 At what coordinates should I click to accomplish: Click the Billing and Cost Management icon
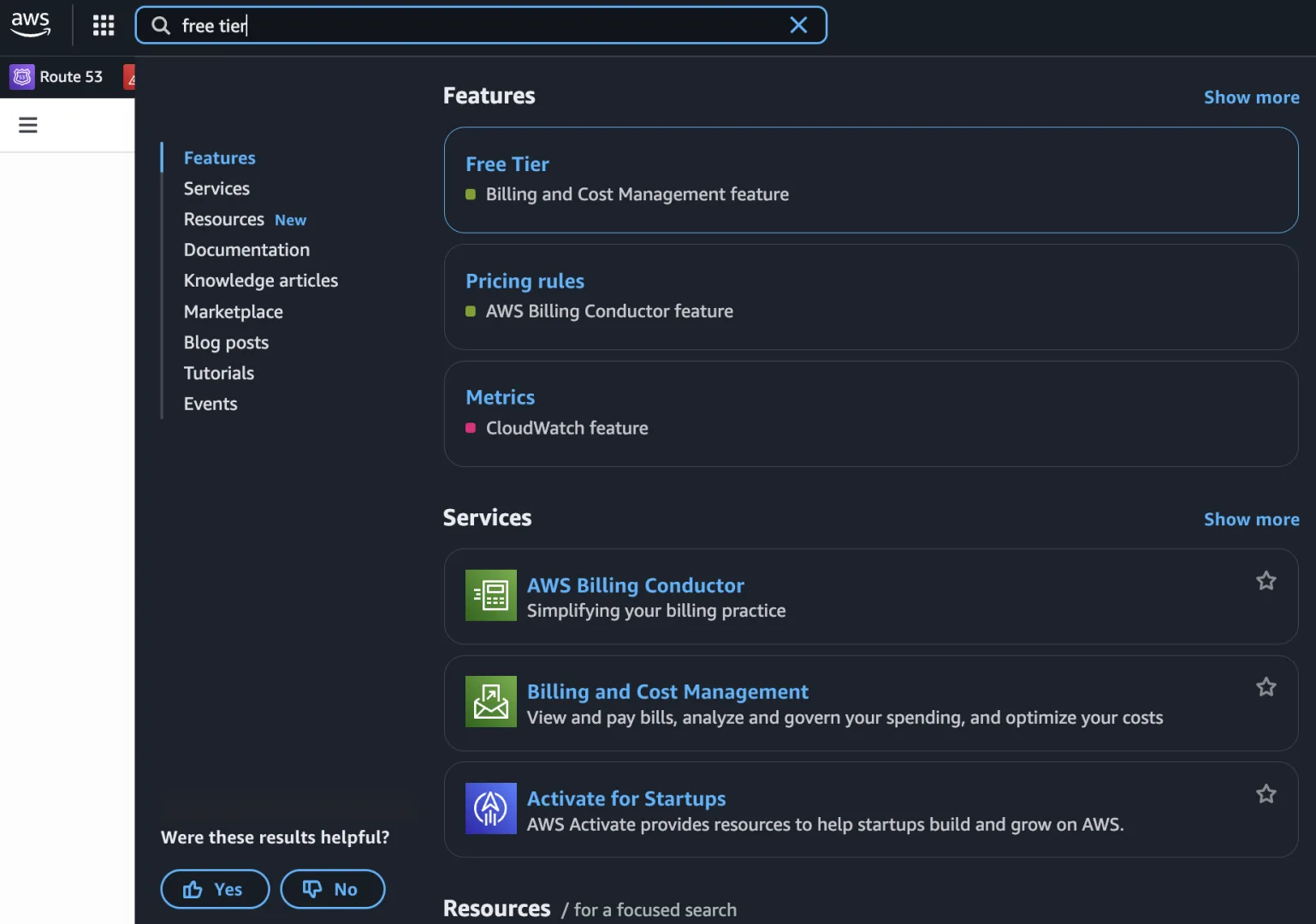click(491, 702)
